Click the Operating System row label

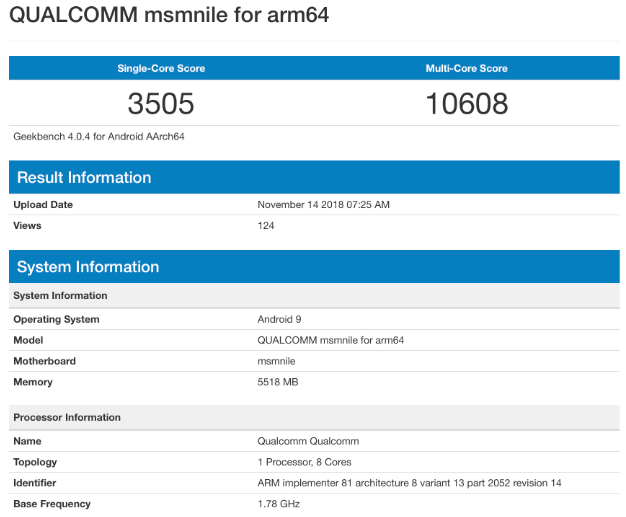point(56,320)
